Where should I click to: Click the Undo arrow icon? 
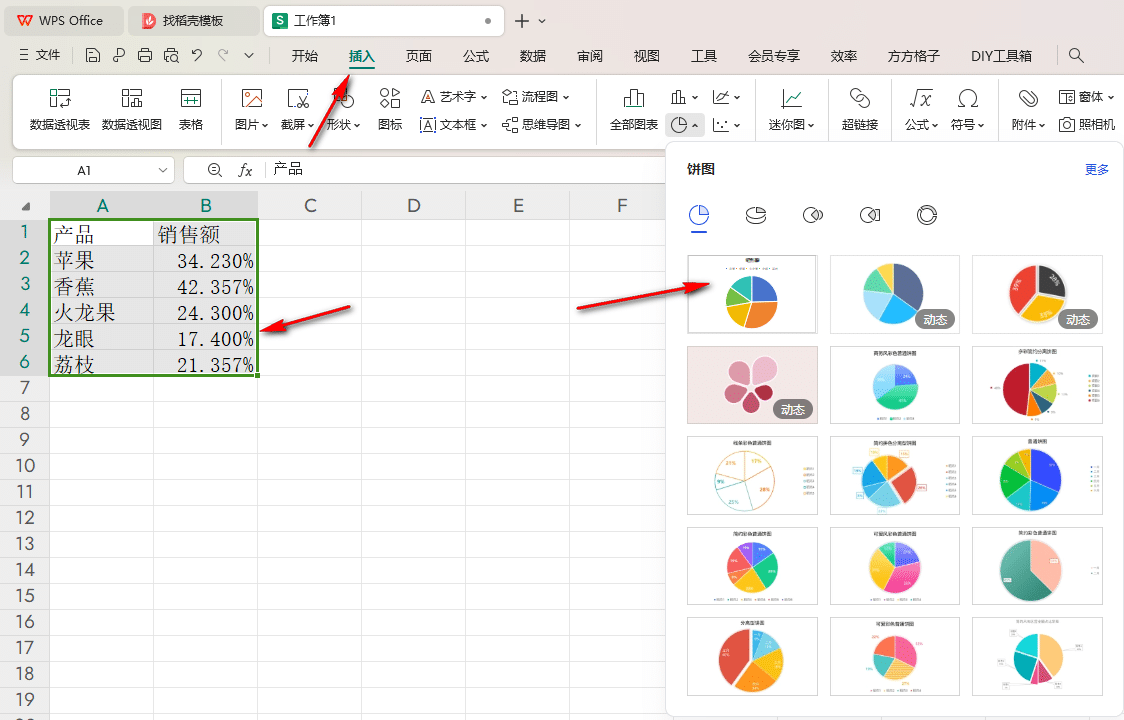(x=196, y=55)
